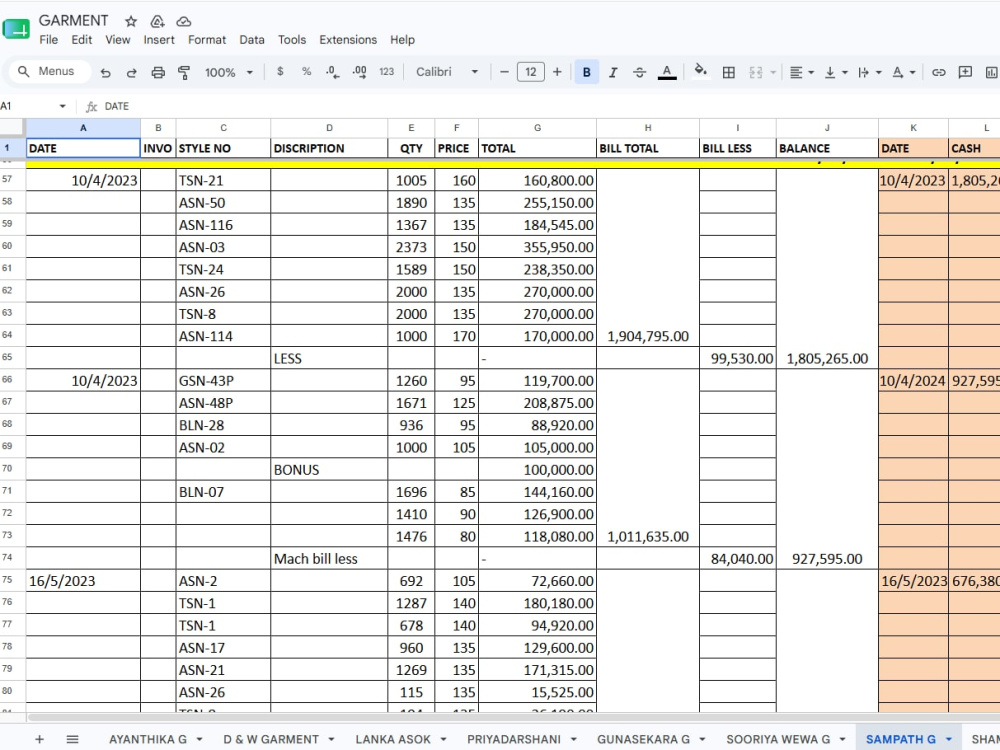
Task: Open Google Sheets home icon
Action: 16,29
